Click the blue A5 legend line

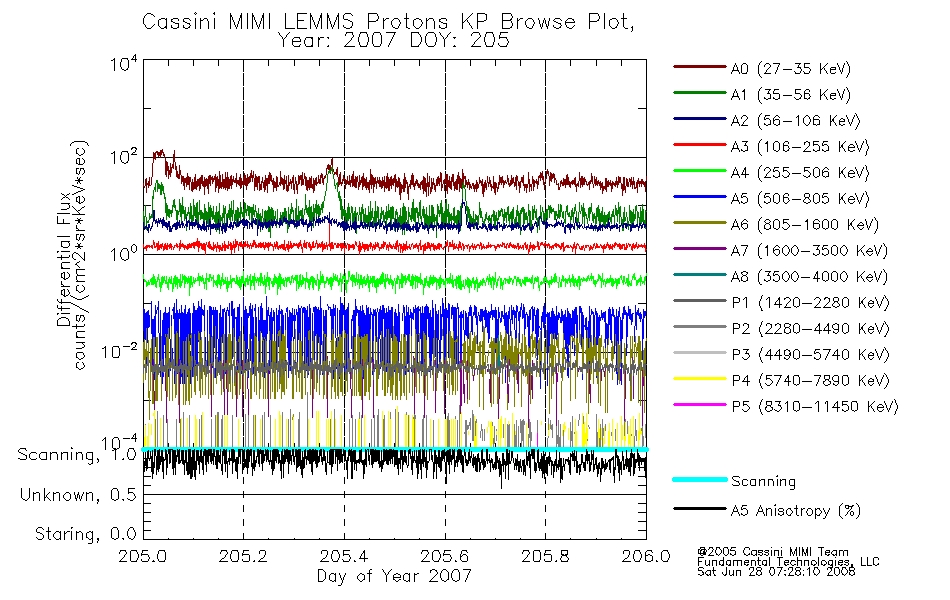pyautogui.click(x=700, y=197)
